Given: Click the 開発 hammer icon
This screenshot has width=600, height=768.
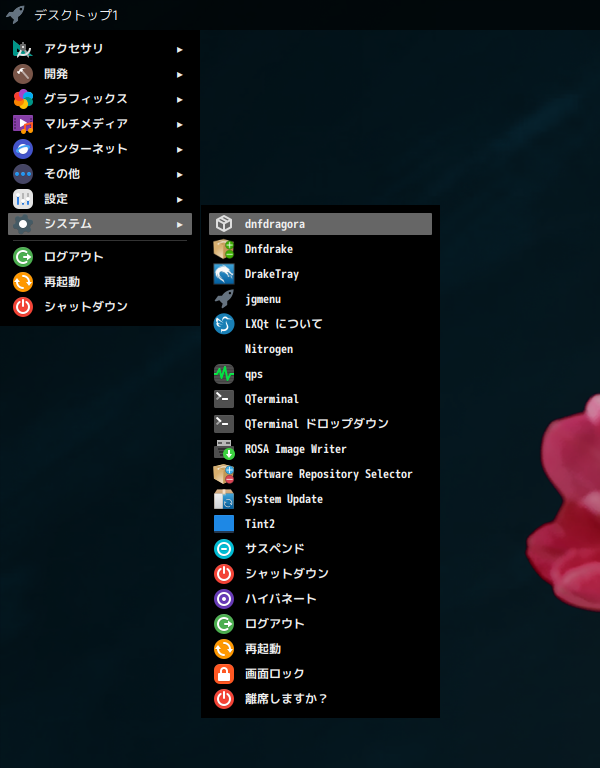Looking at the screenshot, I should (x=23, y=74).
